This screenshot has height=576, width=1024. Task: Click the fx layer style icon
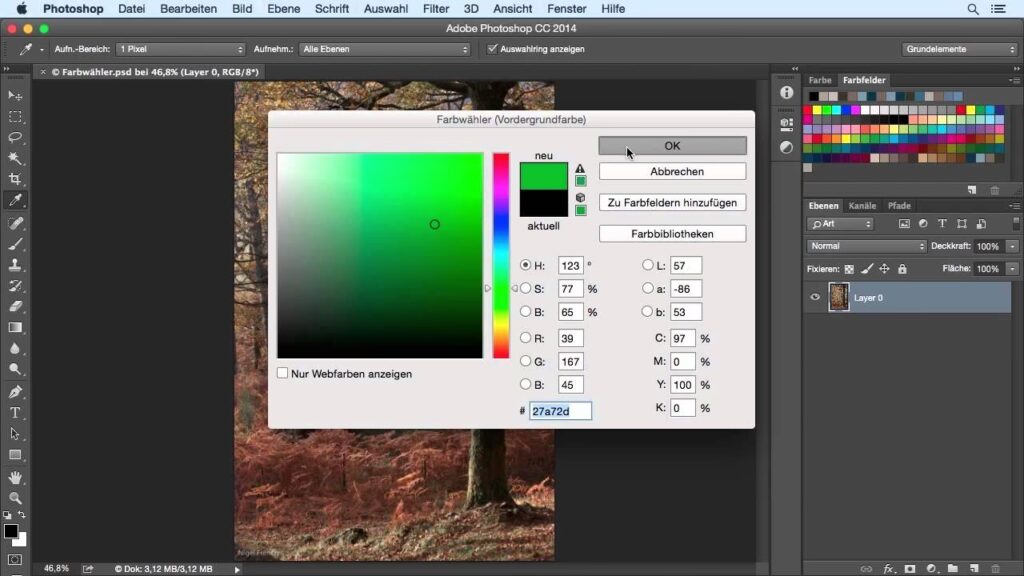(x=888, y=568)
